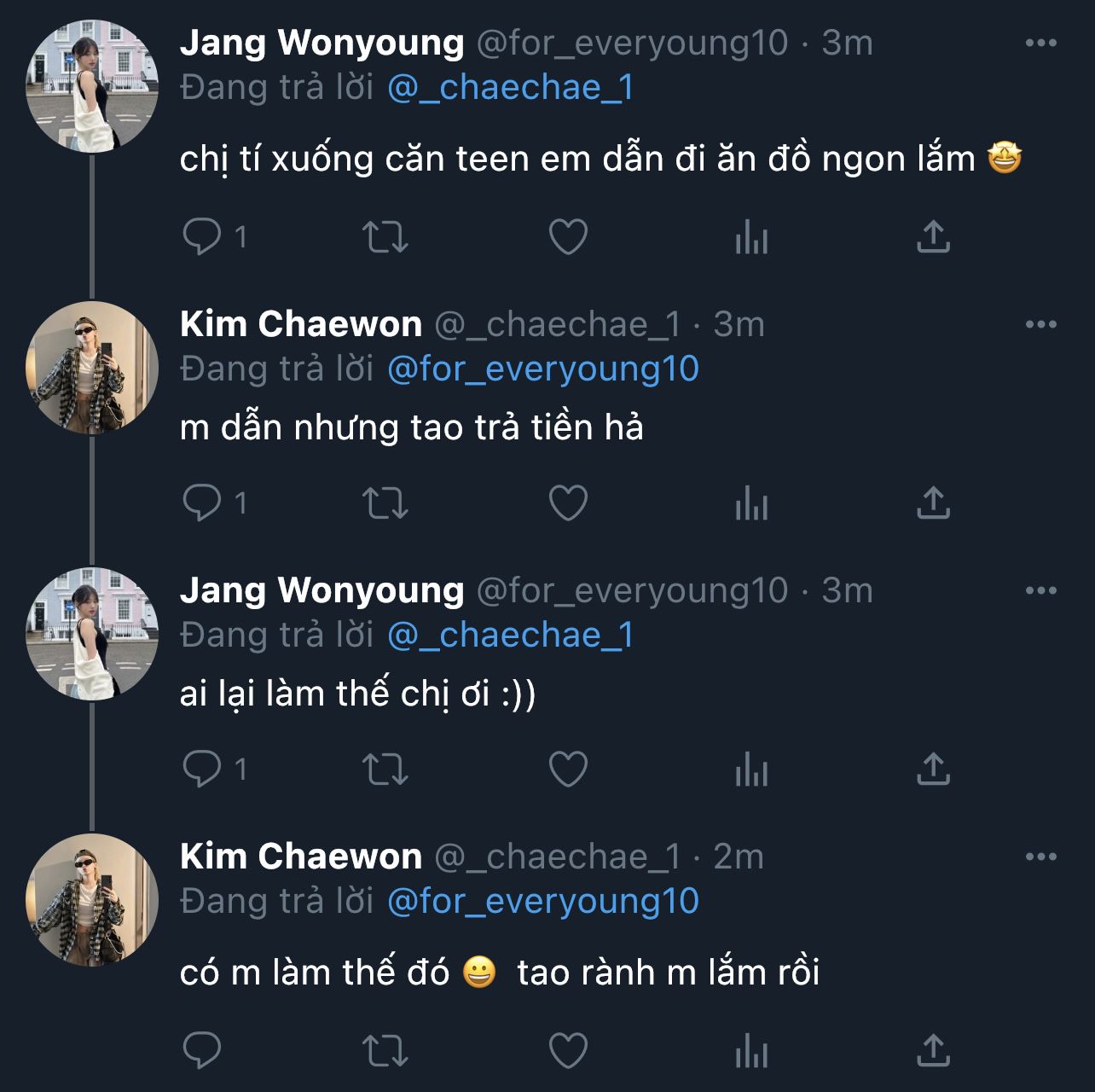This screenshot has height=1092, width=1095.
Task: Open more options menu on last tweet
Action: pos(1040,857)
